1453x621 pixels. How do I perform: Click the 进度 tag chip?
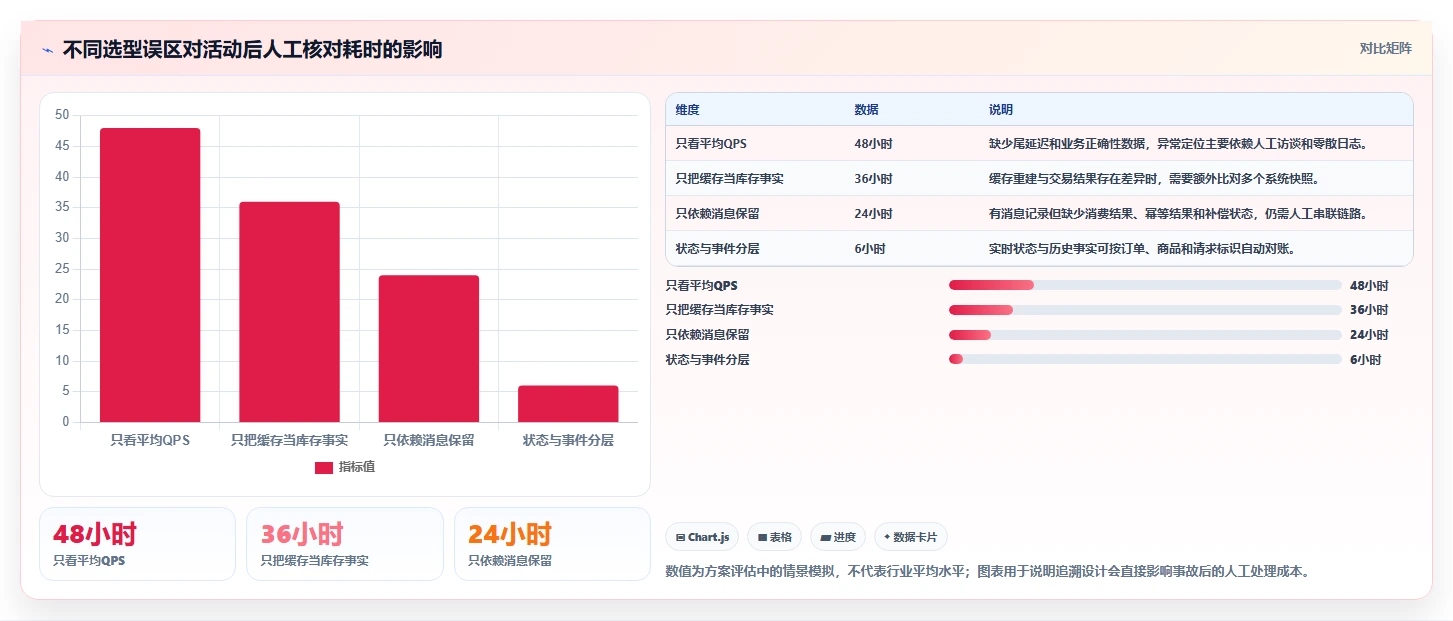pyautogui.click(x=838, y=537)
